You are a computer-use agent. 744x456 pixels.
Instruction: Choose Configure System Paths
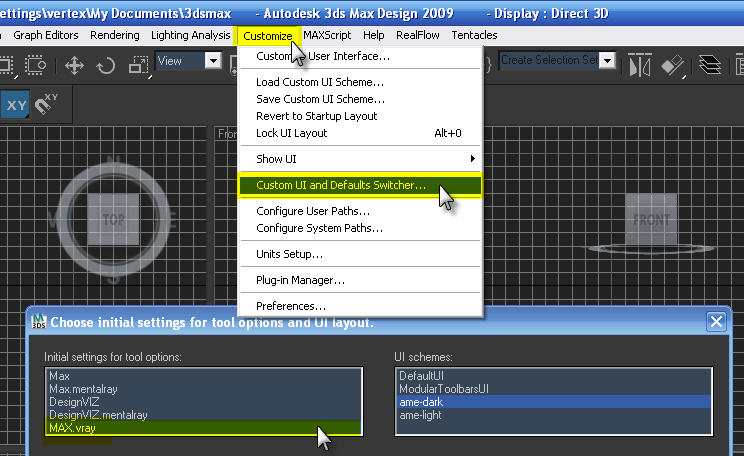coord(360,228)
